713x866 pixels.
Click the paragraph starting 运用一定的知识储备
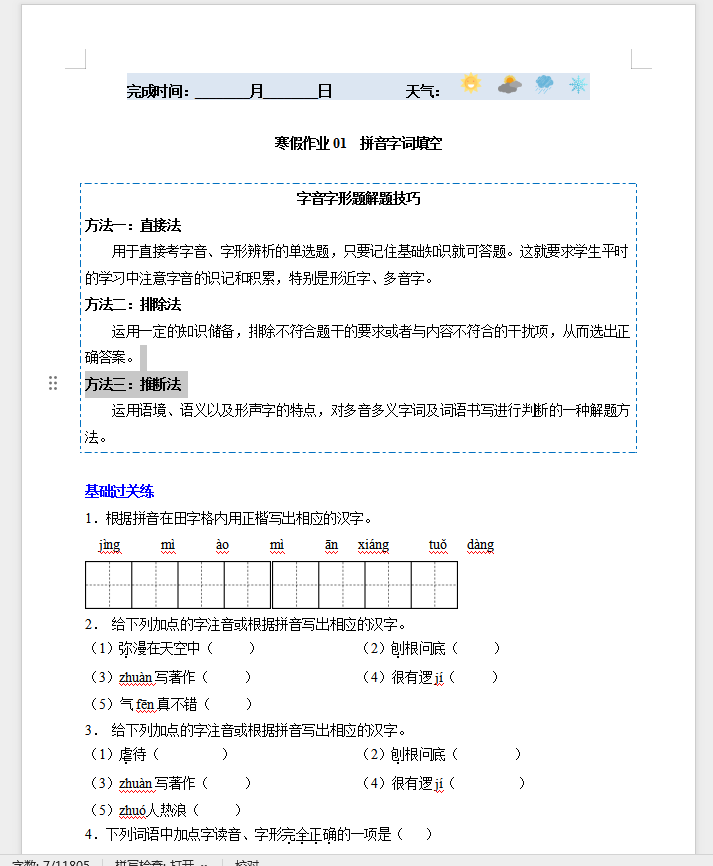(357, 344)
